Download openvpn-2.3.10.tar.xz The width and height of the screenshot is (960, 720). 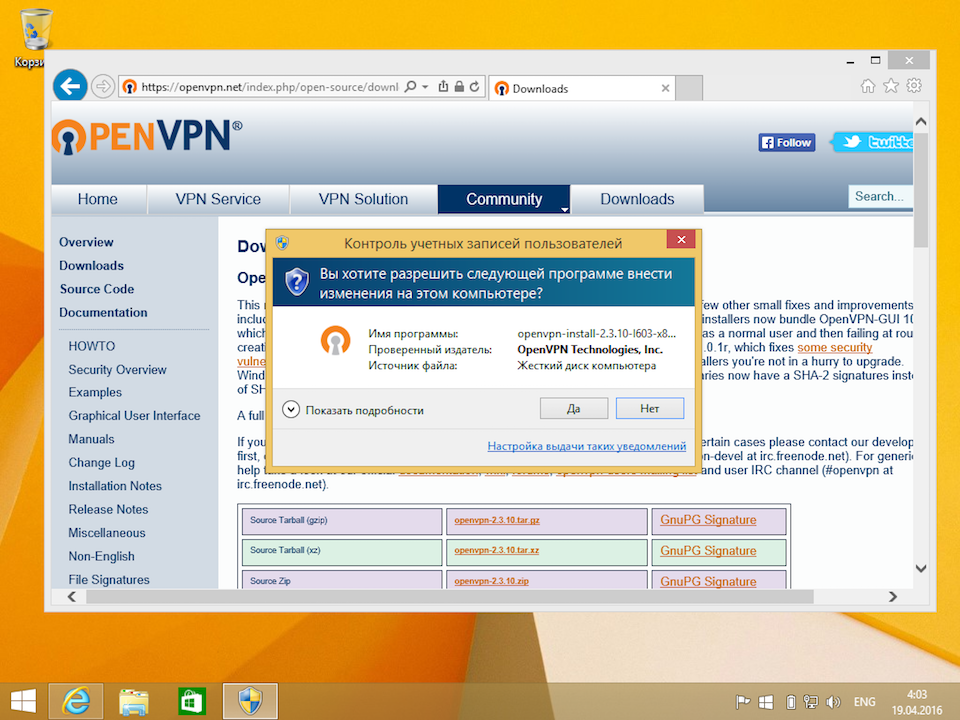pos(497,550)
